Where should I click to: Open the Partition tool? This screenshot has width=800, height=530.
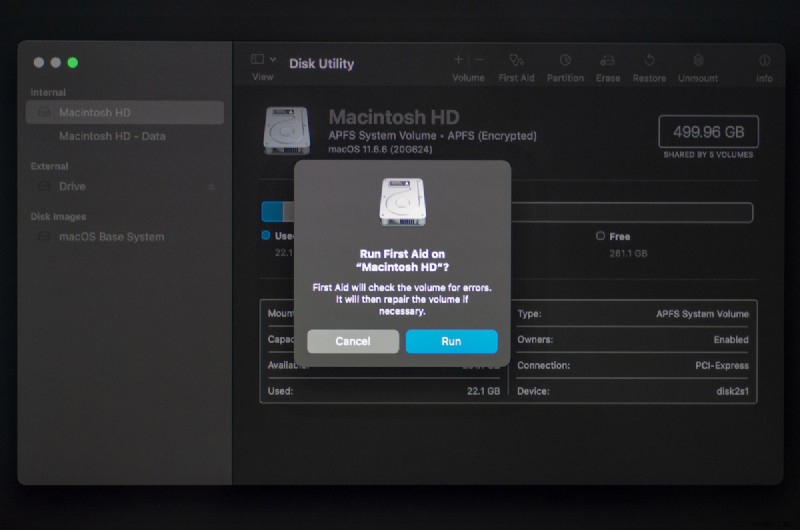[565, 61]
